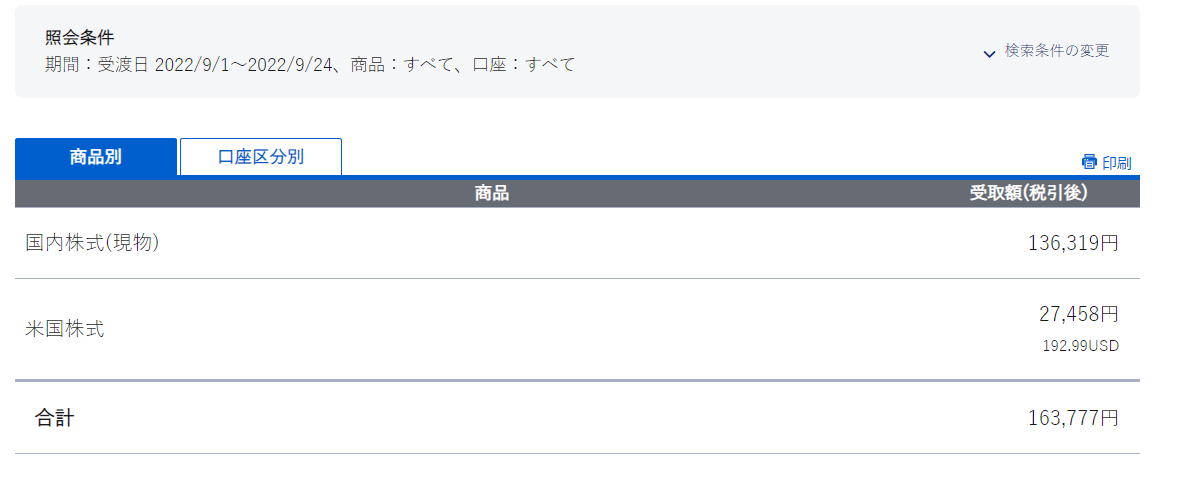Click the 合計 total label
1193x479 pixels.
tap(55, 417)
